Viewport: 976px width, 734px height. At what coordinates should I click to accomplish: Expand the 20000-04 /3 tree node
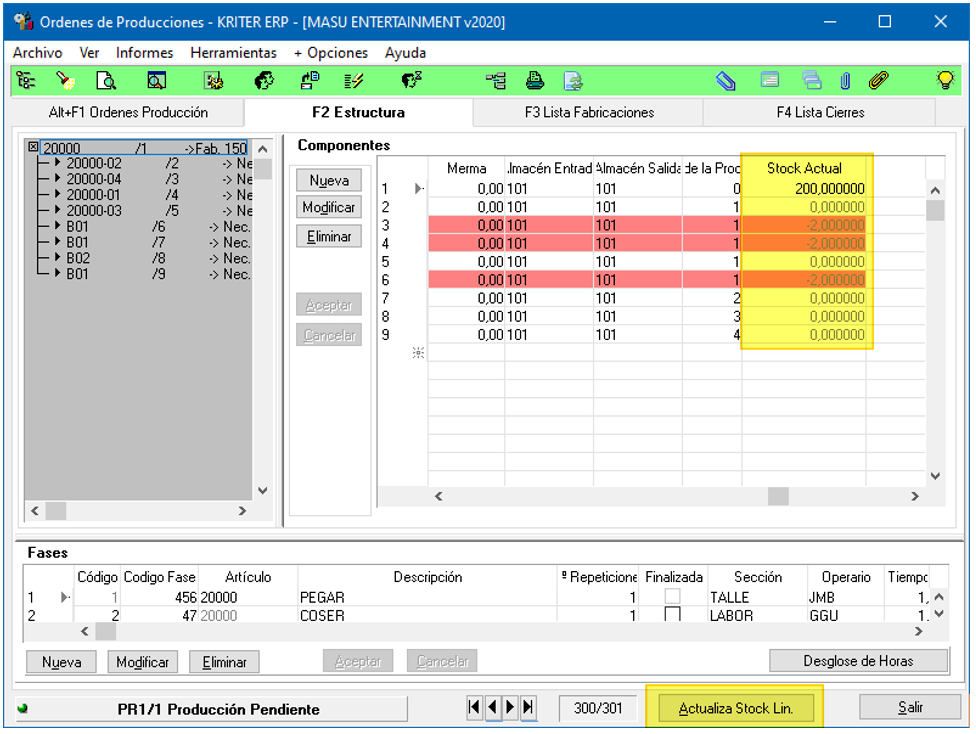tap(57, 178)
